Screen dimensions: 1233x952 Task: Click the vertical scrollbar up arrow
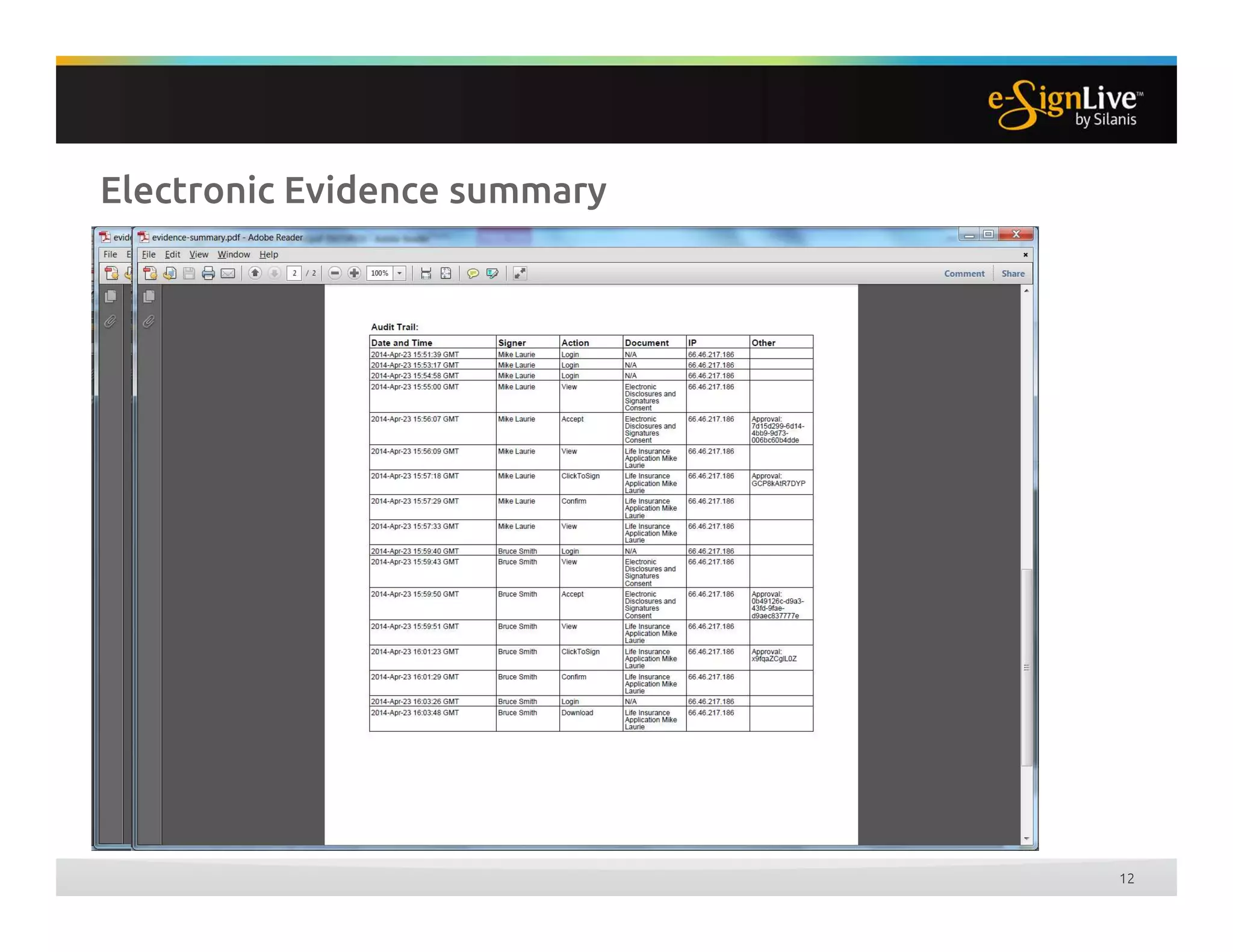1026,291
